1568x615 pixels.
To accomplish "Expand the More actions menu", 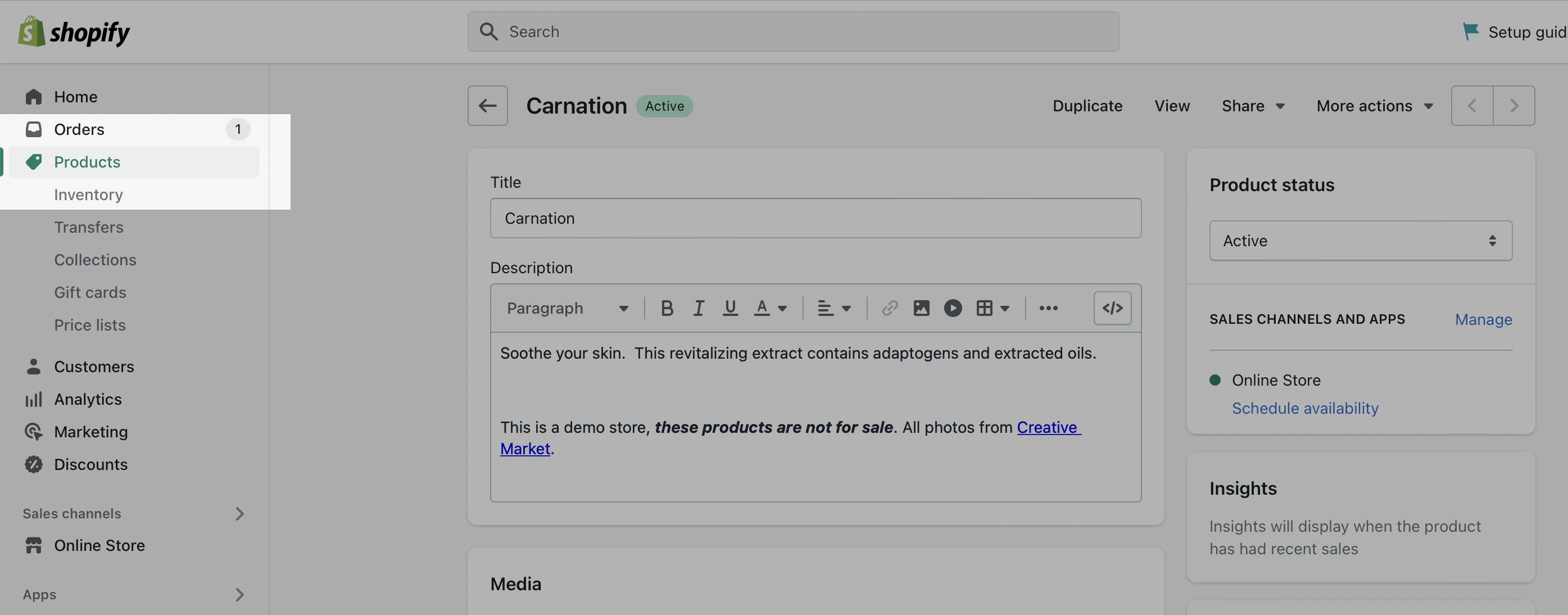I will tap(1374, 106).
